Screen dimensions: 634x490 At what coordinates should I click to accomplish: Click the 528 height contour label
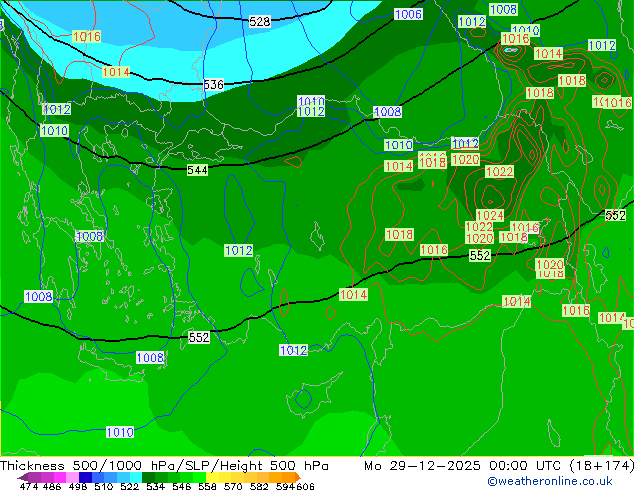(x=260, y=21)
